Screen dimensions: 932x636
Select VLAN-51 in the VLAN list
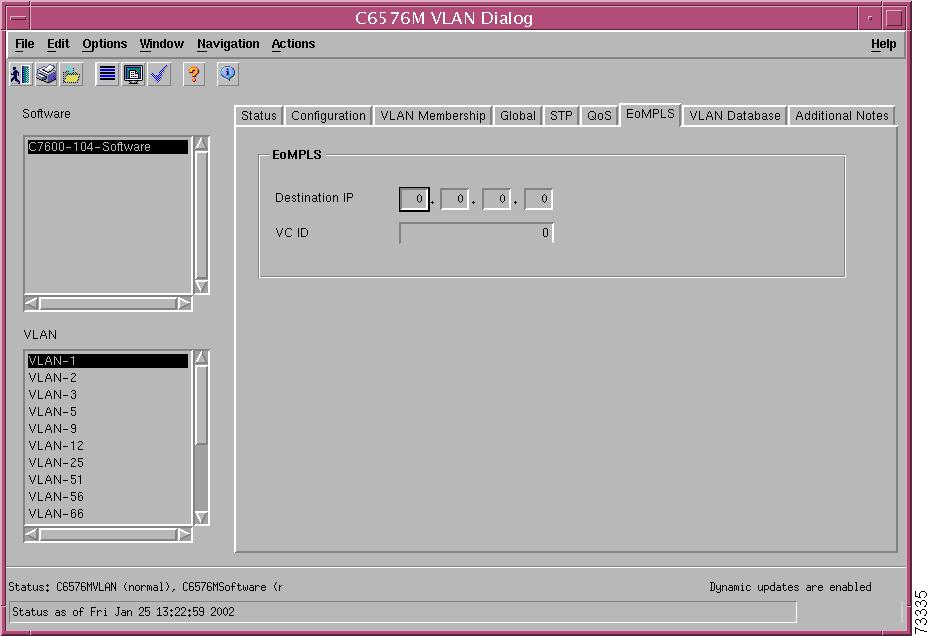tap(108, 480)
